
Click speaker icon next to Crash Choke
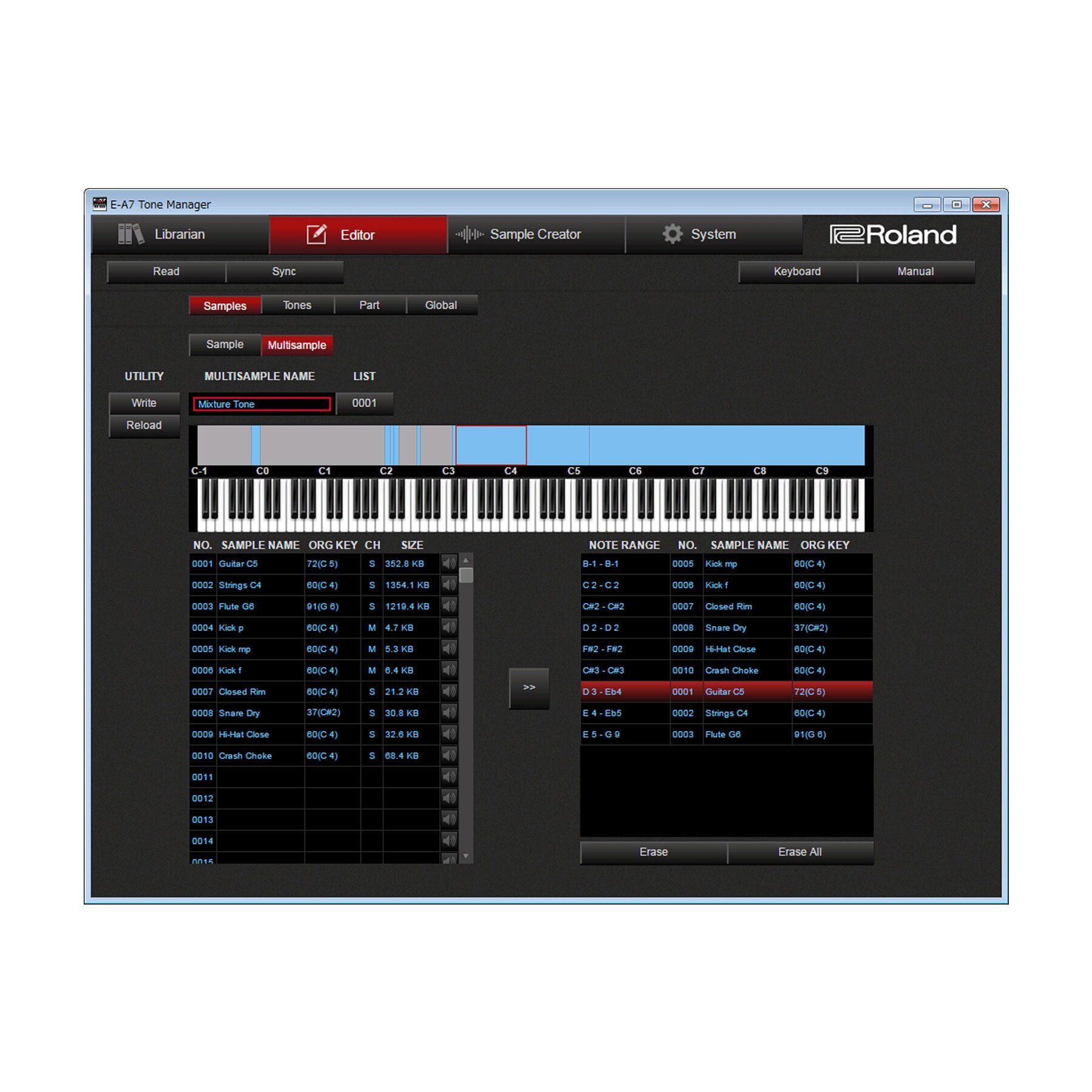pyautogui.click(x=449, y=755)
